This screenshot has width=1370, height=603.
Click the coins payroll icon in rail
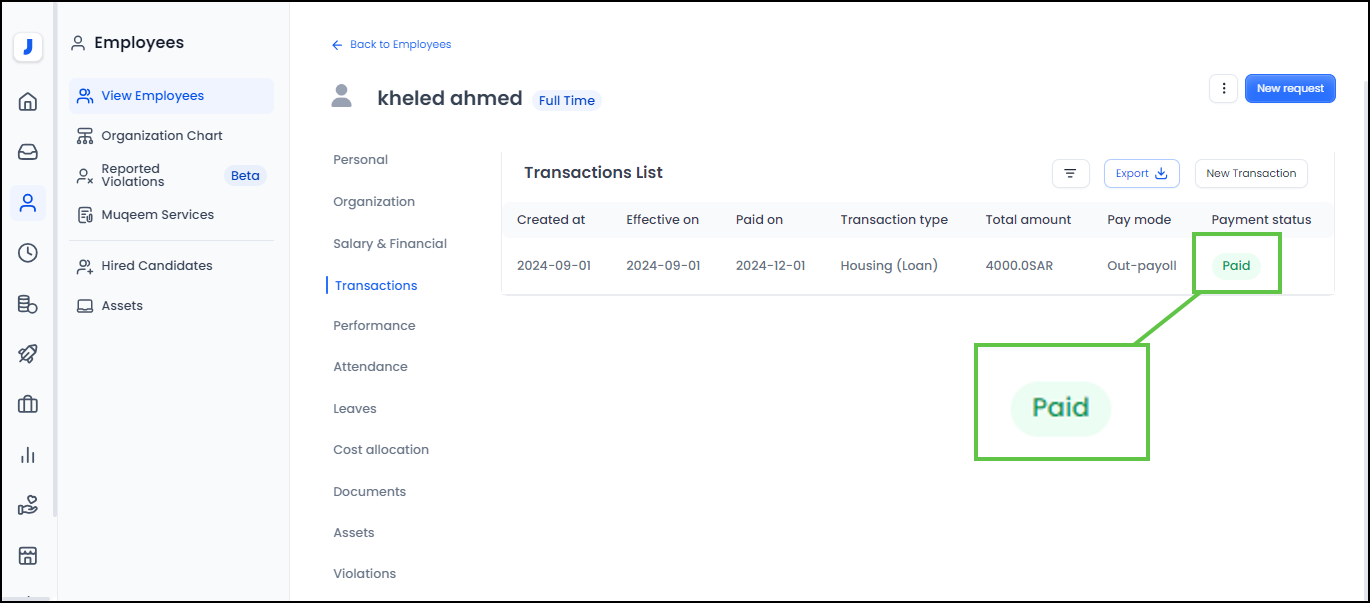pos(28,304)
